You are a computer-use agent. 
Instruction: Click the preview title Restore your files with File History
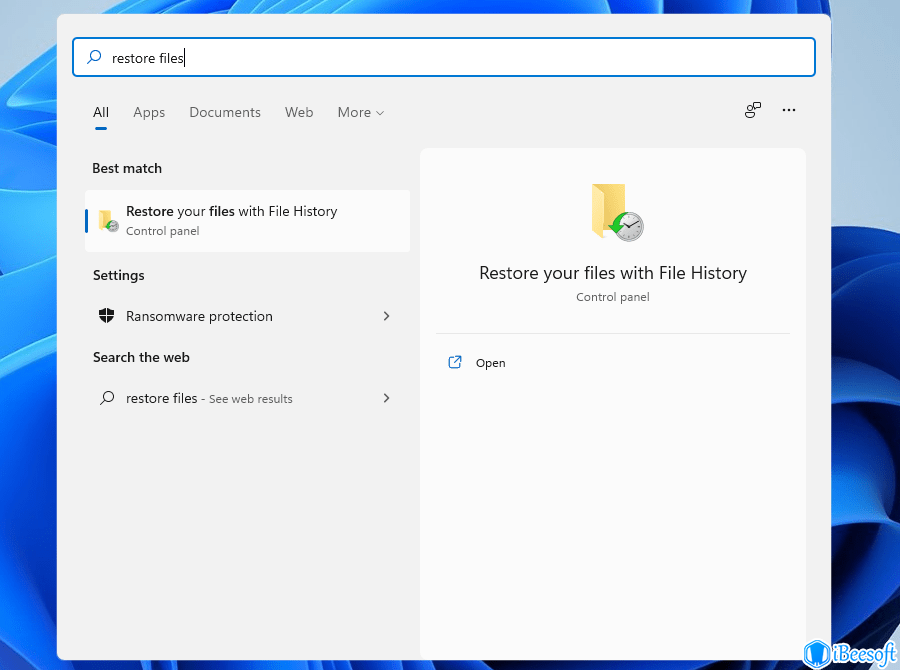pos(613,273)
